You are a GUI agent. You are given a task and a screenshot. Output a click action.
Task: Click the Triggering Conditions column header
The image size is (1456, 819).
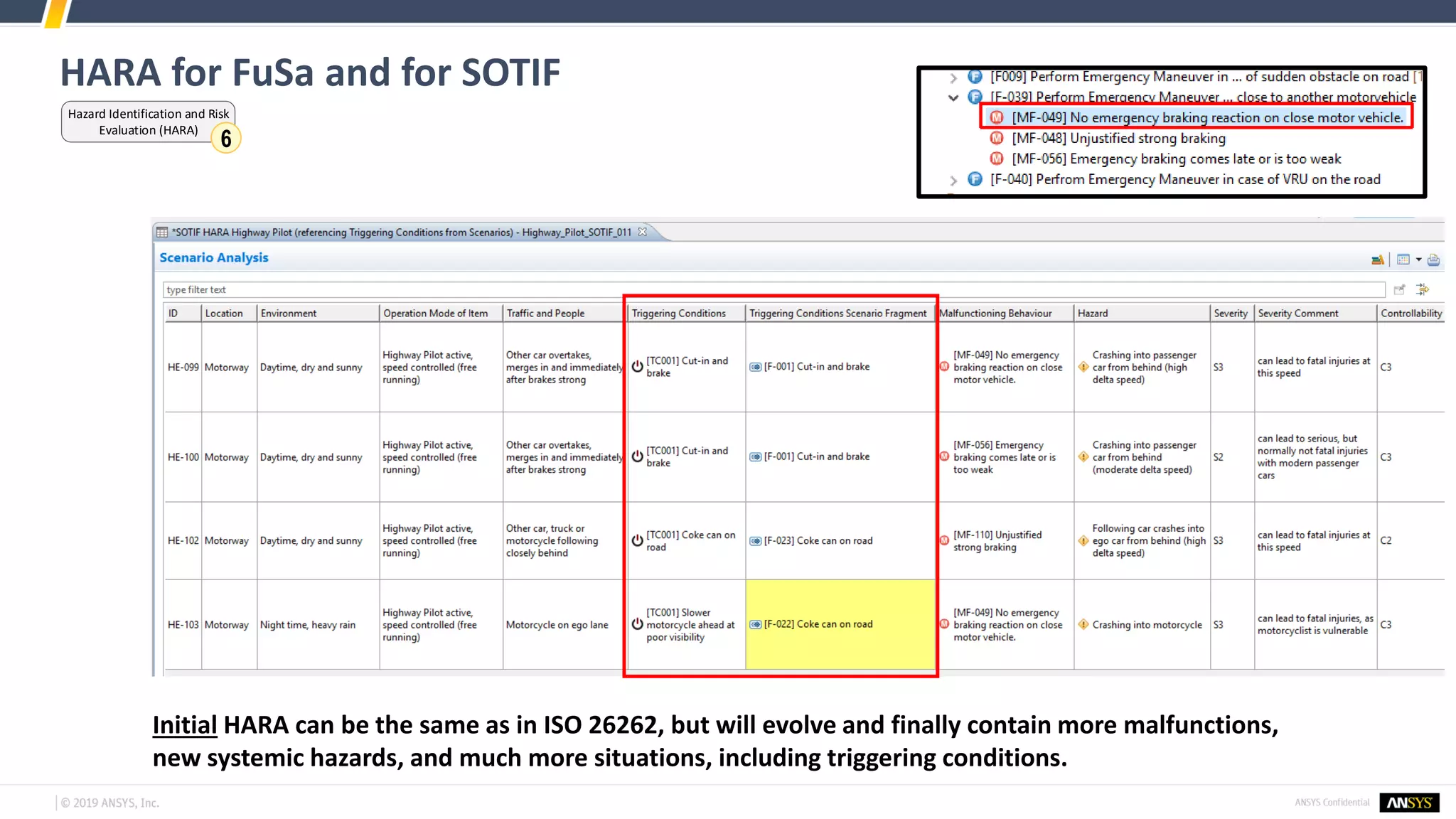[686, 313]
